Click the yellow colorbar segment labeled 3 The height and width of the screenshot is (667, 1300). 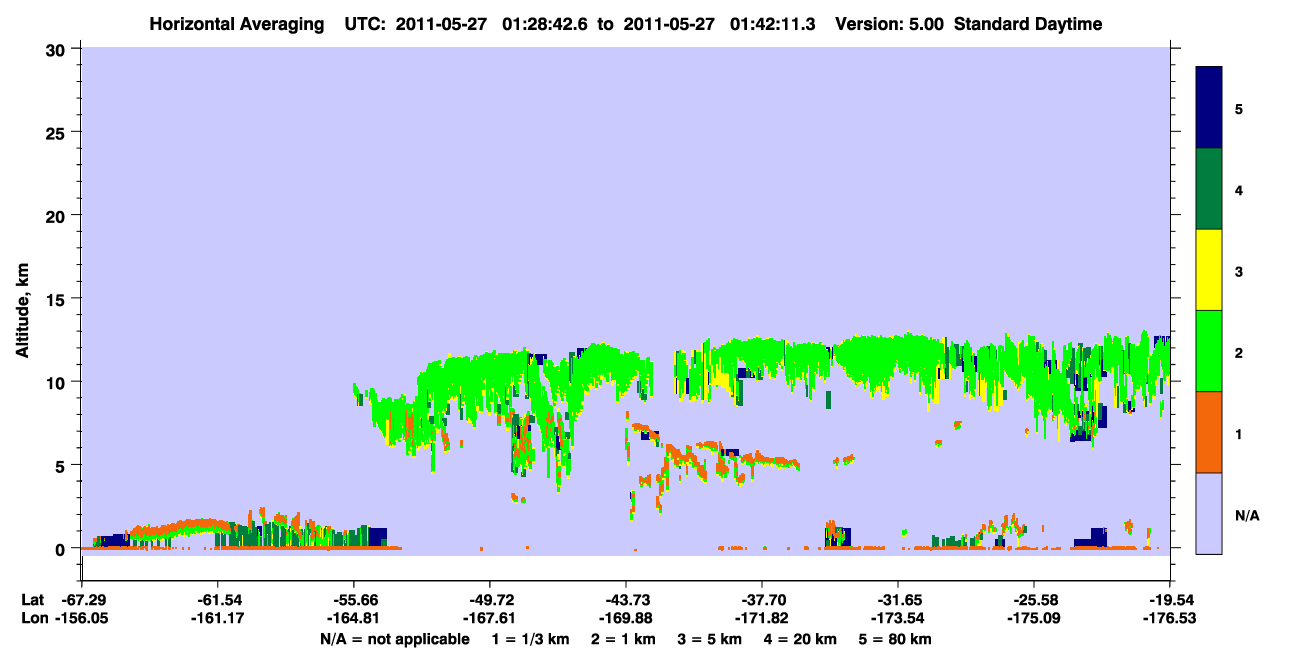click(1209, 270)
